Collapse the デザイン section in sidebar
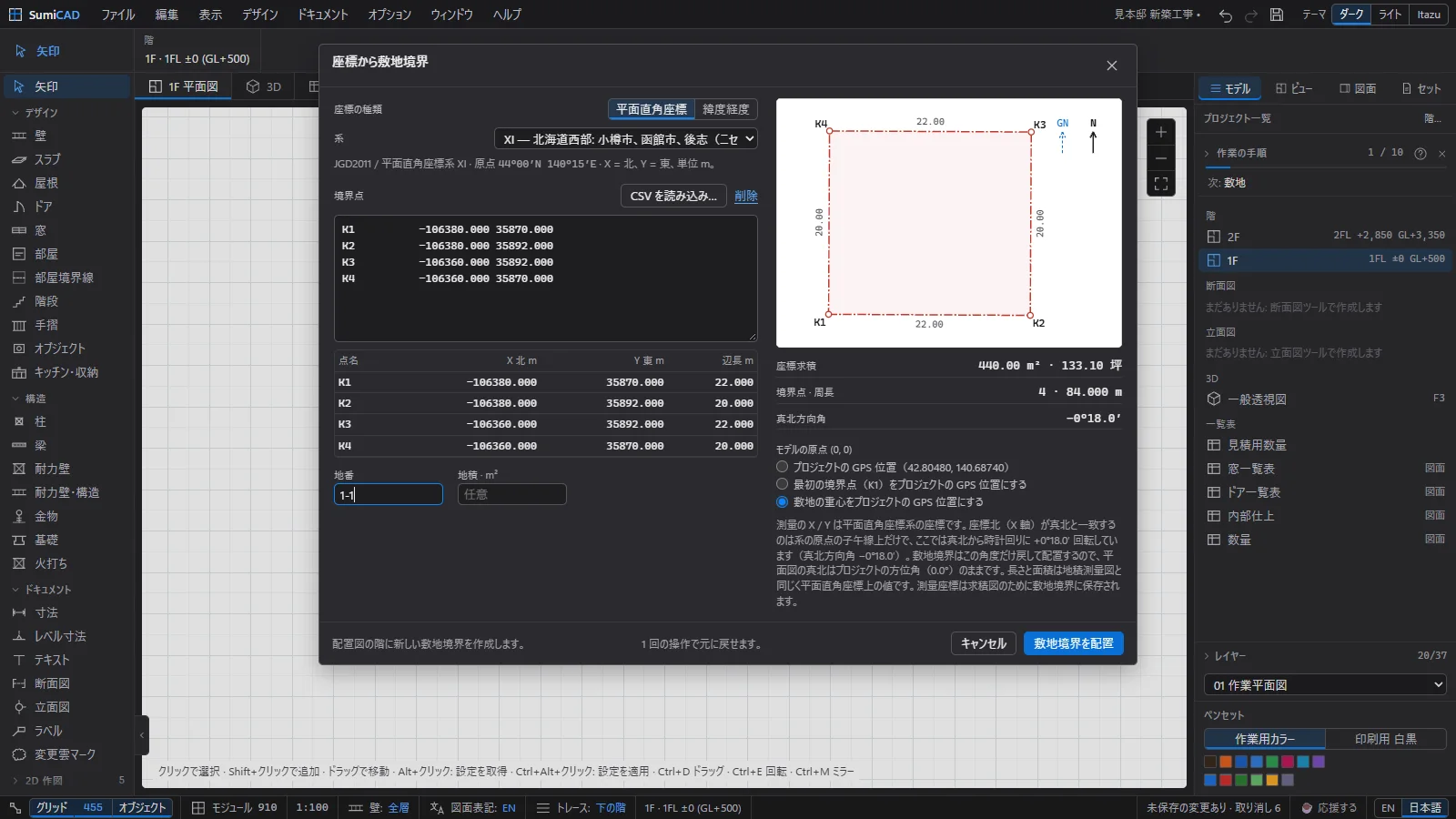Viewport: 1456px width, 819px height. click(15, 113)
